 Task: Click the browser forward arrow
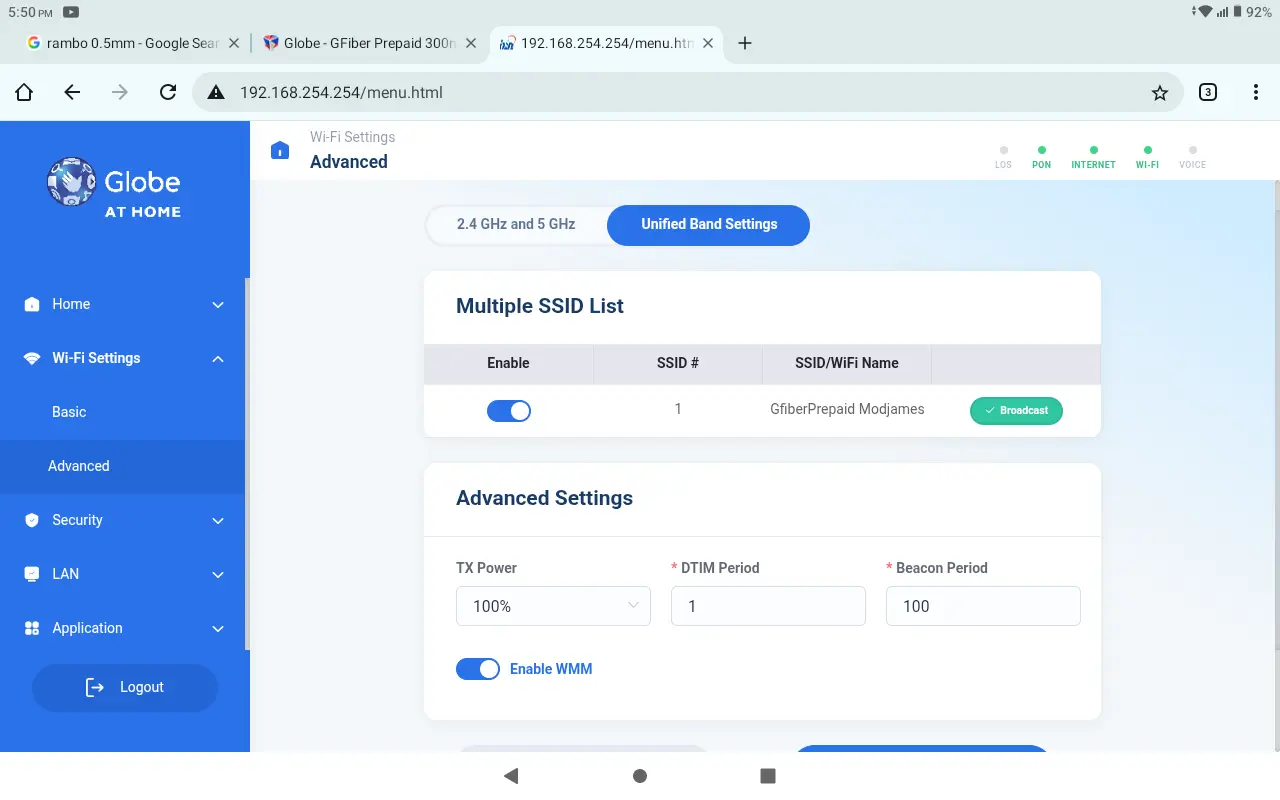coord(120,92)
